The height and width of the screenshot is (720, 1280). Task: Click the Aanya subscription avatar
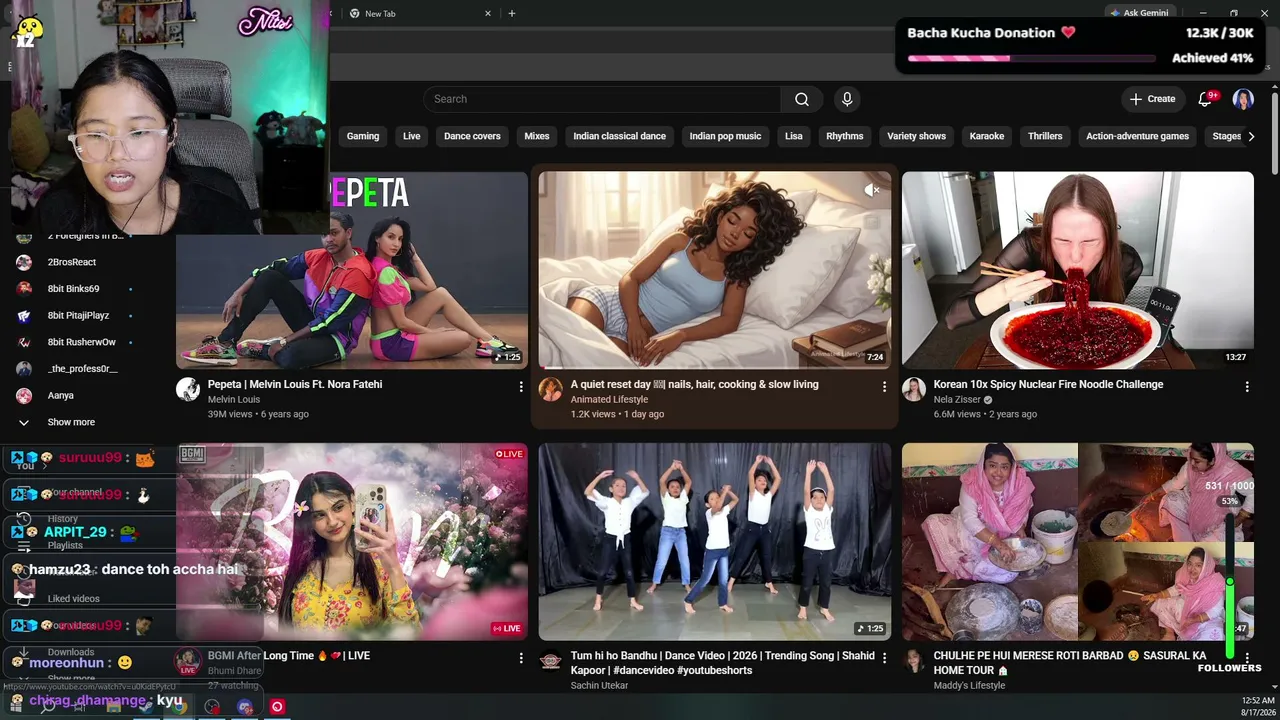click(24, 396)
